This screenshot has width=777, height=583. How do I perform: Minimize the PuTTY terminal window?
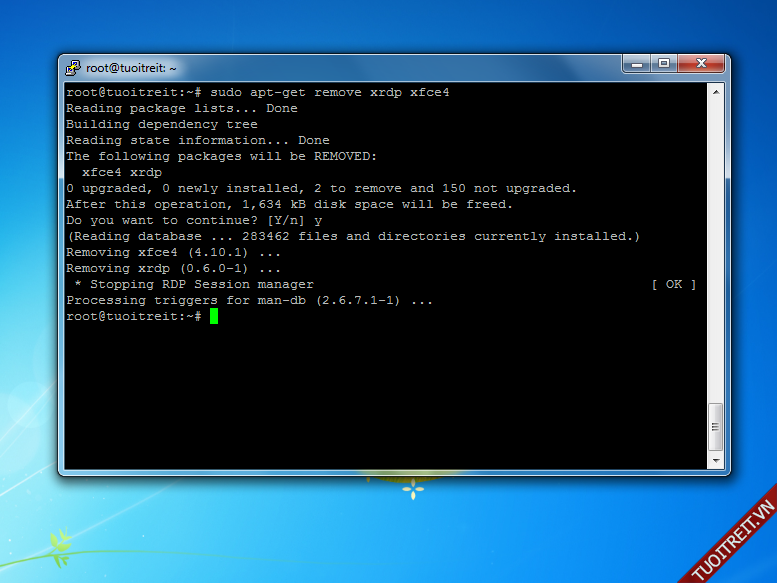tap(637, 64)
